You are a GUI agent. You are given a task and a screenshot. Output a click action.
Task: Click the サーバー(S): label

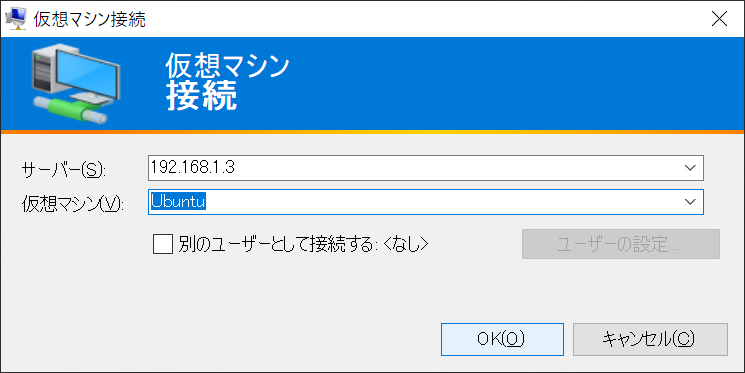tap(64, 170)
